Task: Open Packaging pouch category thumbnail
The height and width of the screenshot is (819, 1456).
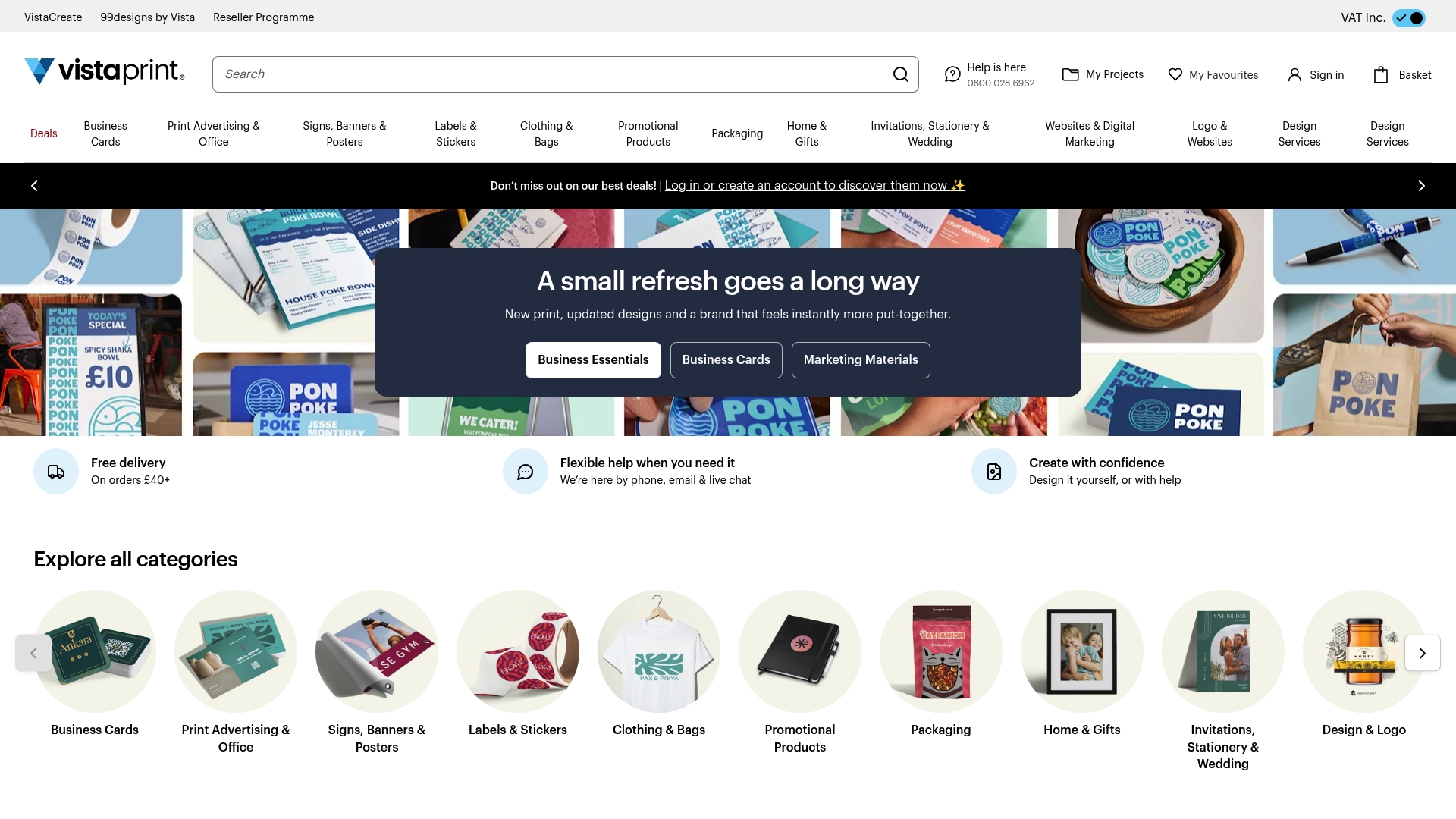Action: 941,651
